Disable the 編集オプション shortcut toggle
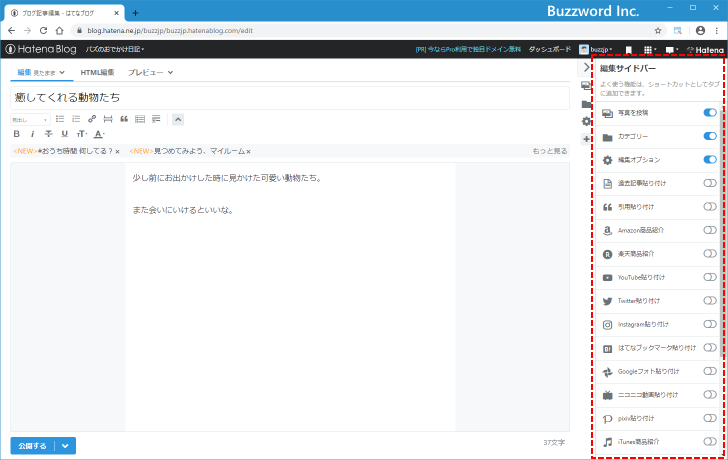 pyautogui.click(x=710, y=160)
